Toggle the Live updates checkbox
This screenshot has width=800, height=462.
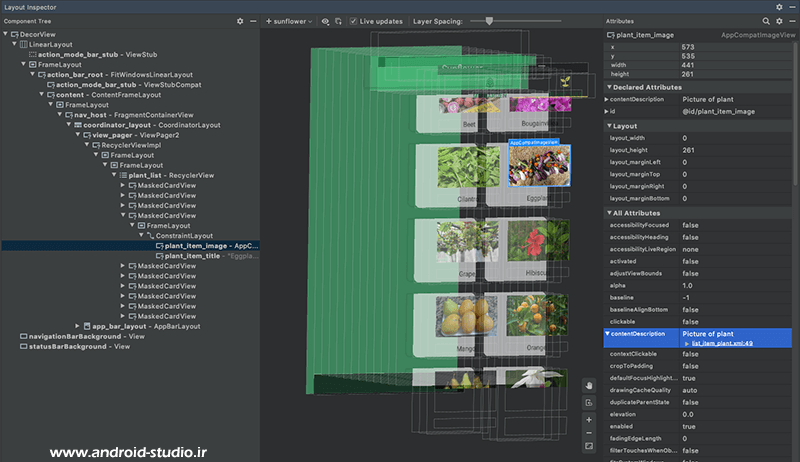click(x=354, y=20)
